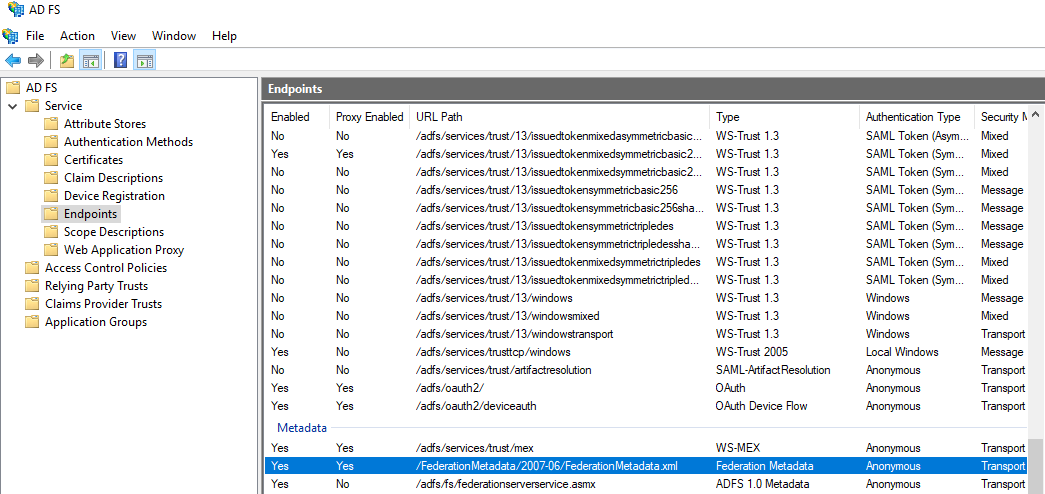Select the /adfs/oauth2/ endpoint row
This screenshot has height=494, width=1045.
tap(646, 387)
